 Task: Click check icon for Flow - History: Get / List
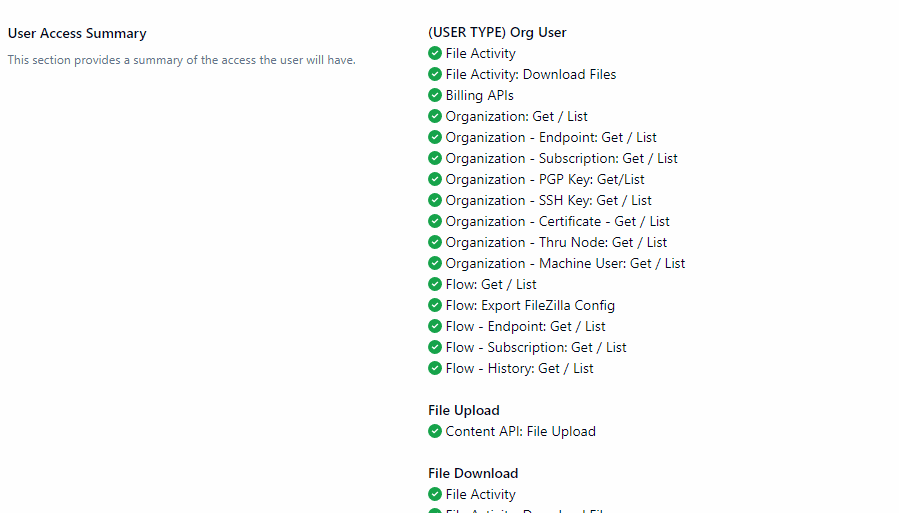[435, 369]
